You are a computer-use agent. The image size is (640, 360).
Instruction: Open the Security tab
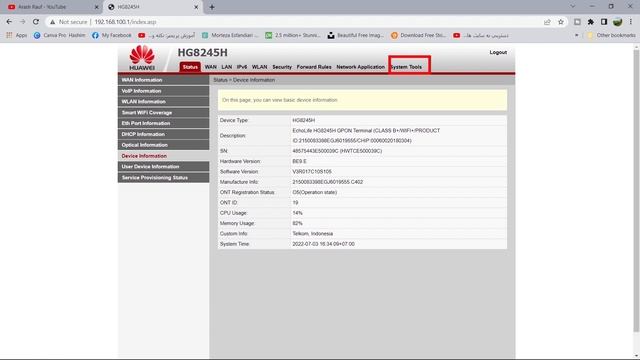282,67
